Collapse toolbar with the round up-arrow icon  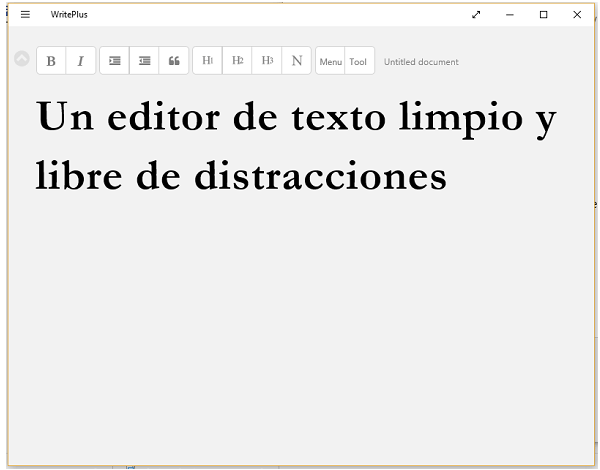tap(22, 59)
